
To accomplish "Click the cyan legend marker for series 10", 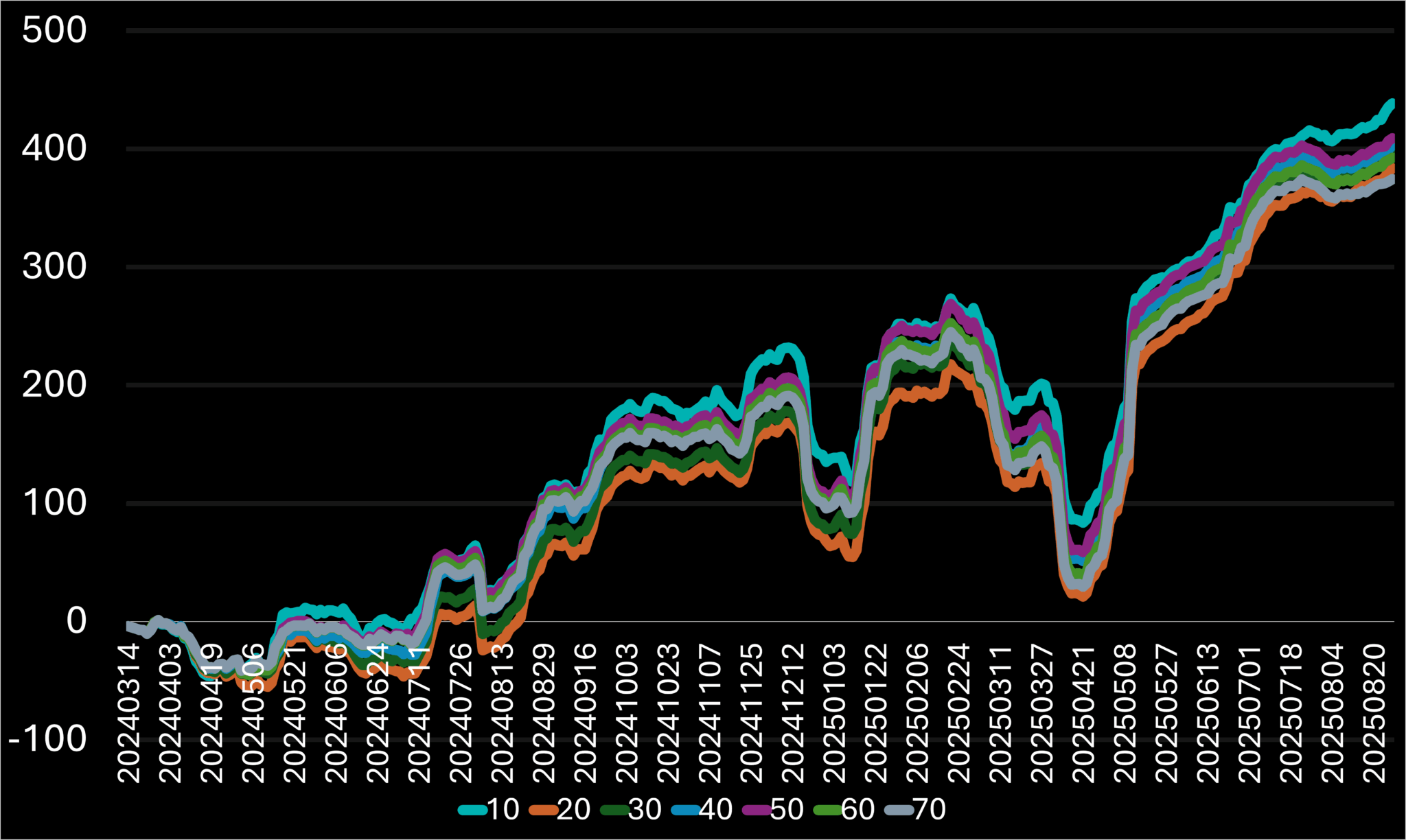I will click(474, 810).
